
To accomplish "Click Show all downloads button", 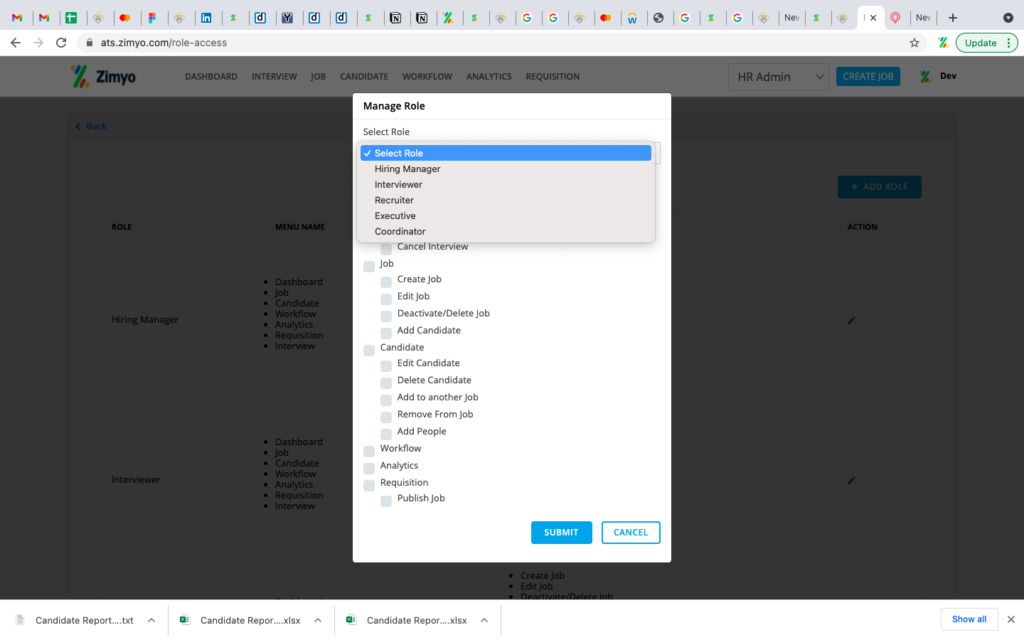I will (x=969, y=619).
